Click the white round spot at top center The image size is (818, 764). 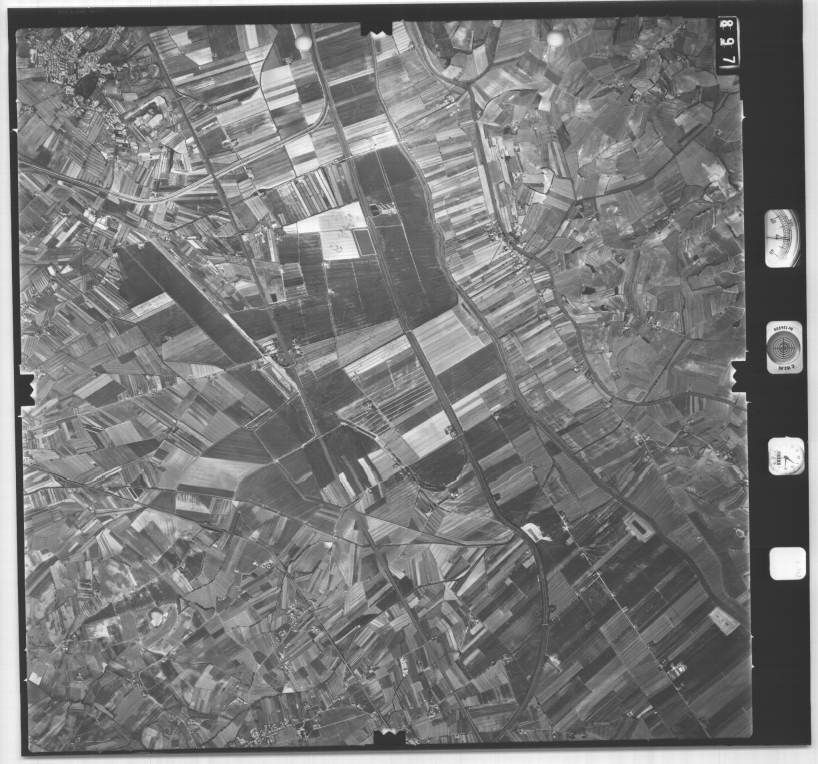[x=303, y=43]
